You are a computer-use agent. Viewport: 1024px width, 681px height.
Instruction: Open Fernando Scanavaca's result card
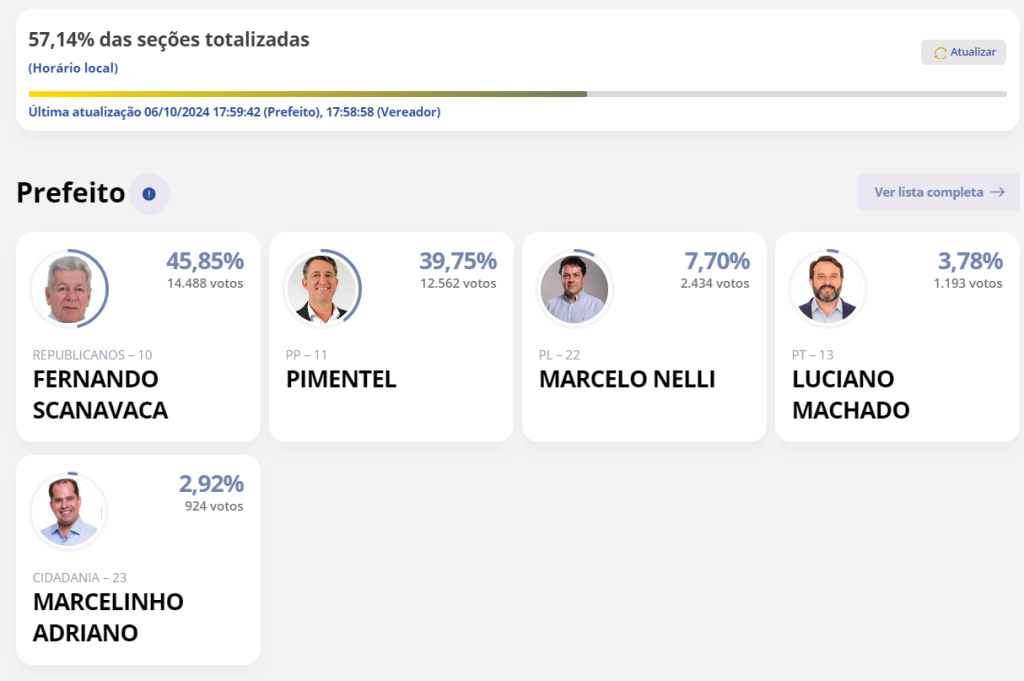click(x=138, y=337)
